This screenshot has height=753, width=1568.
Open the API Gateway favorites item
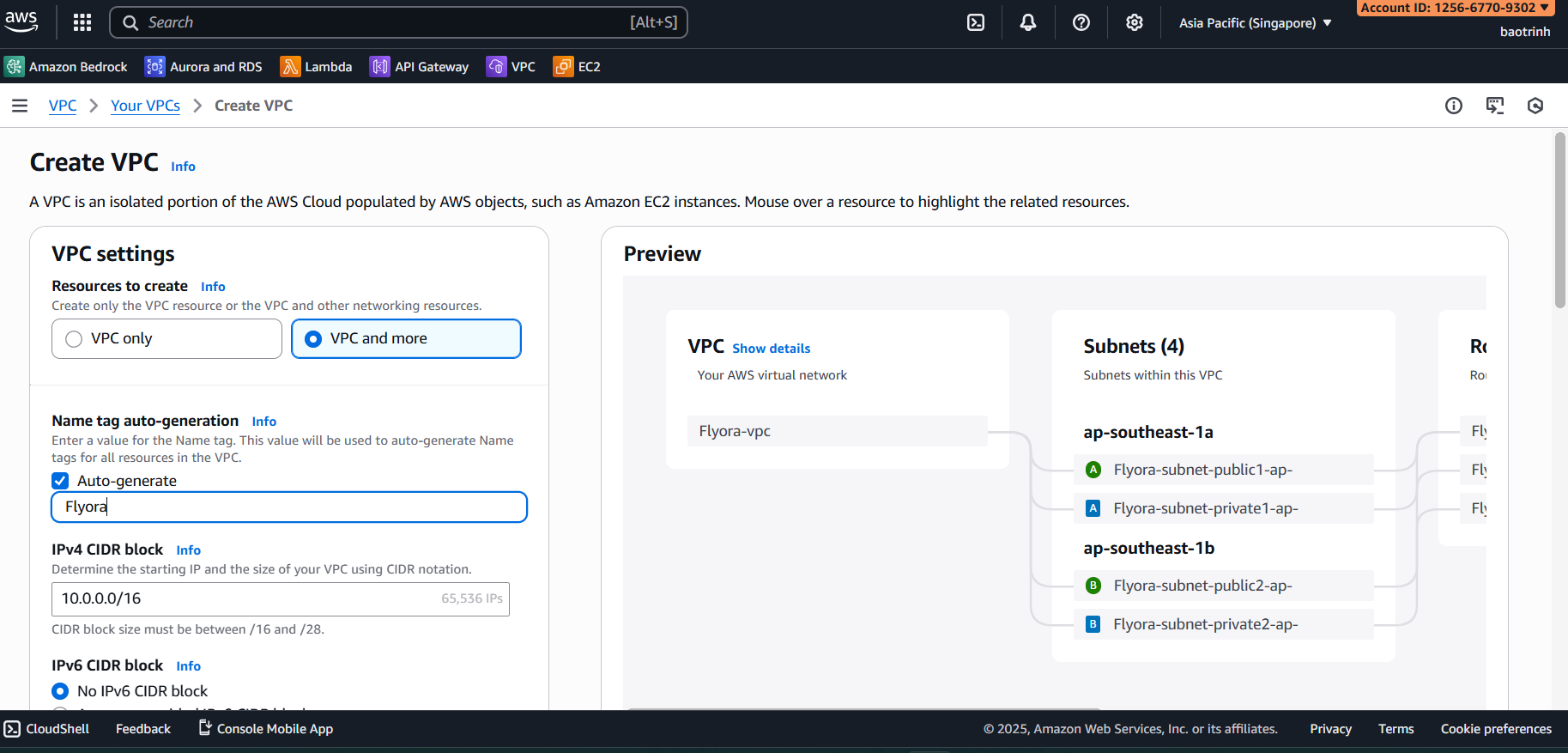[420, 66]
